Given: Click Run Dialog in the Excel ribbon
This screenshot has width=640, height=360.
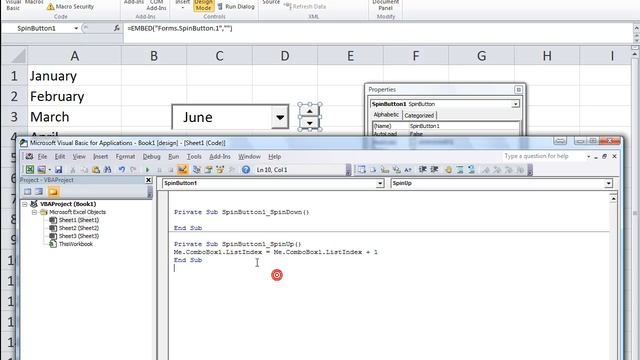Looking at the screenshot, I should (236, 7).
